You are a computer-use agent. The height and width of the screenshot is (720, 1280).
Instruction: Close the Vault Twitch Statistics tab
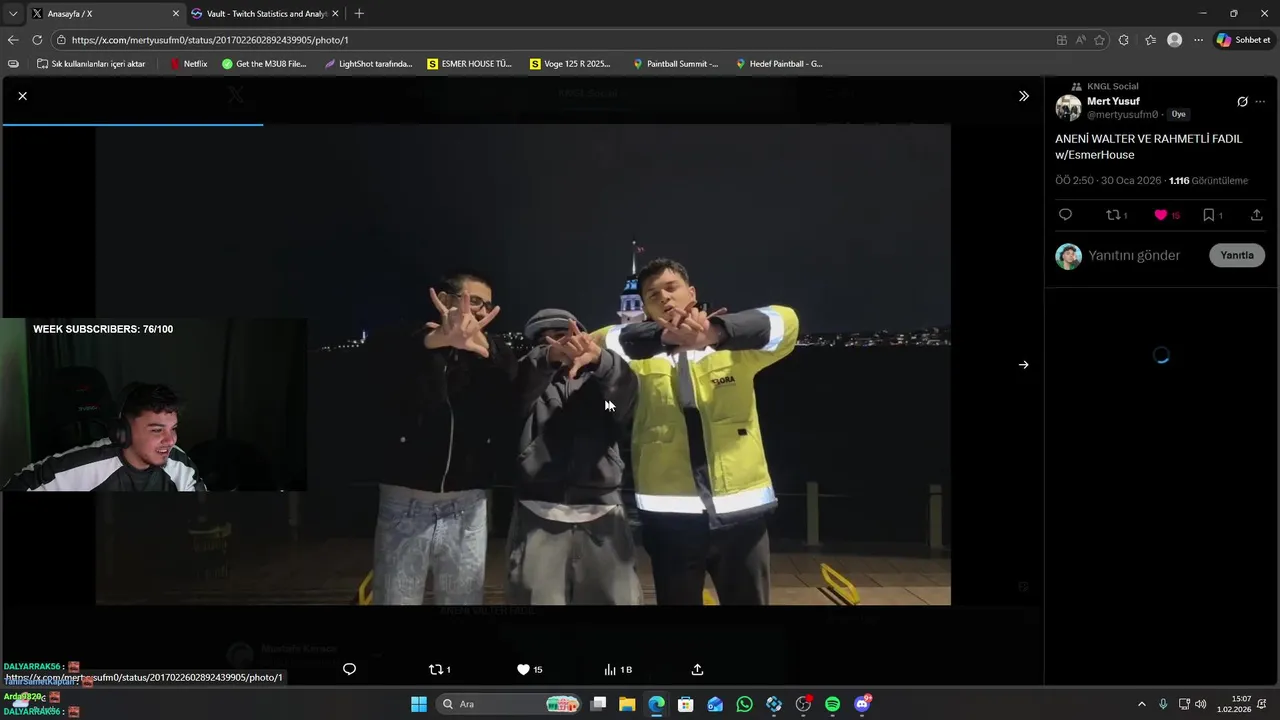[x=335, y=14]
